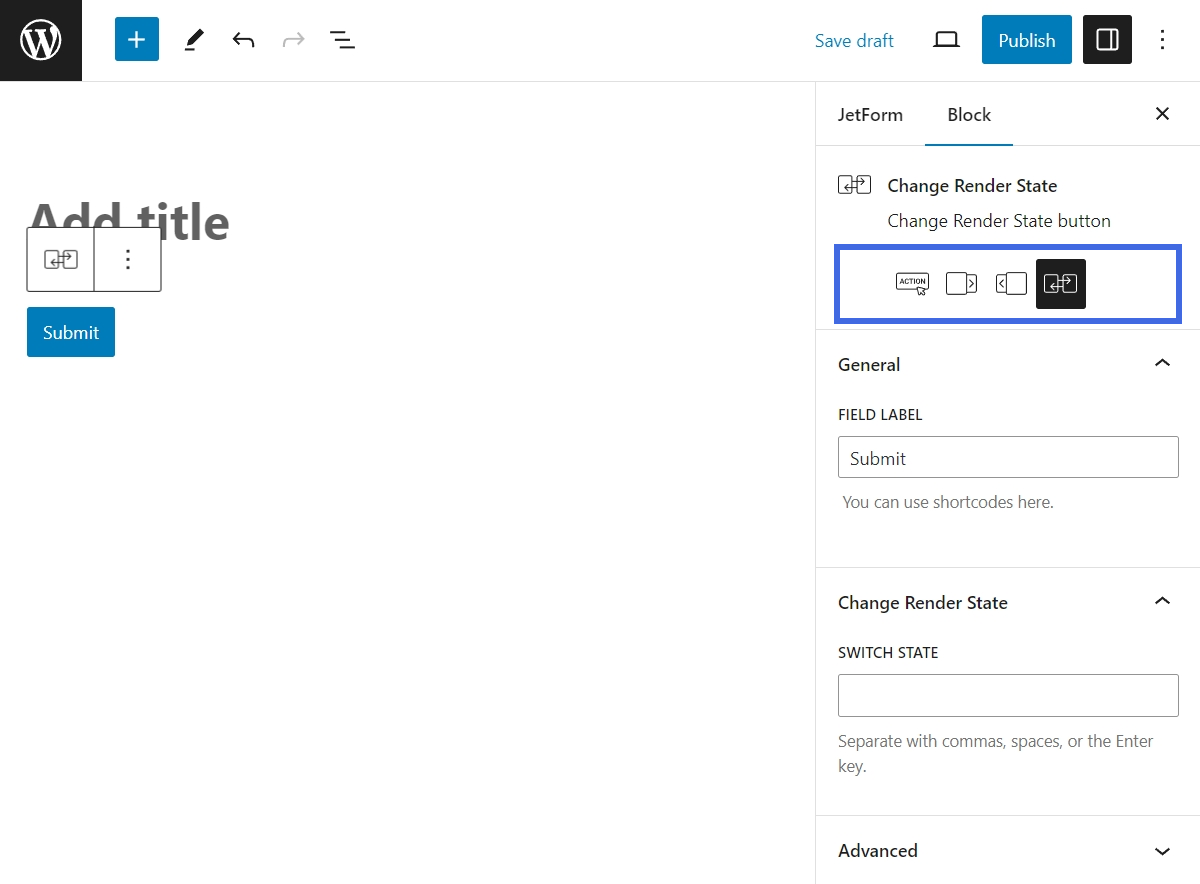Switch block to Prev Page variation
Viewport: 1200px width, 884px height.
click(x=1011, y=283)
